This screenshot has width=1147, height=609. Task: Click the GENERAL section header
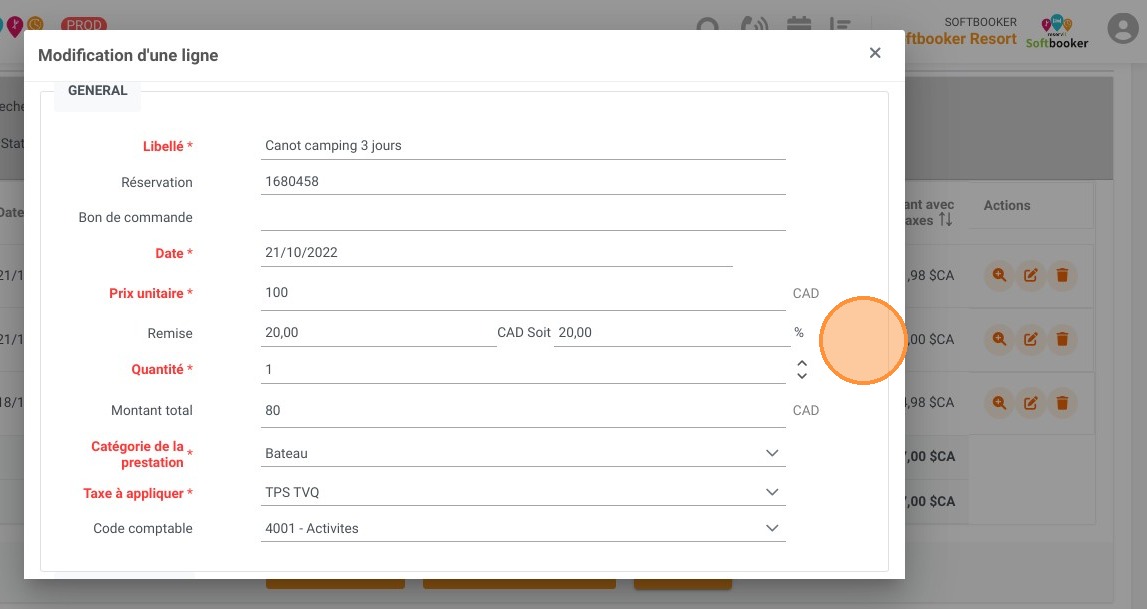97,91
